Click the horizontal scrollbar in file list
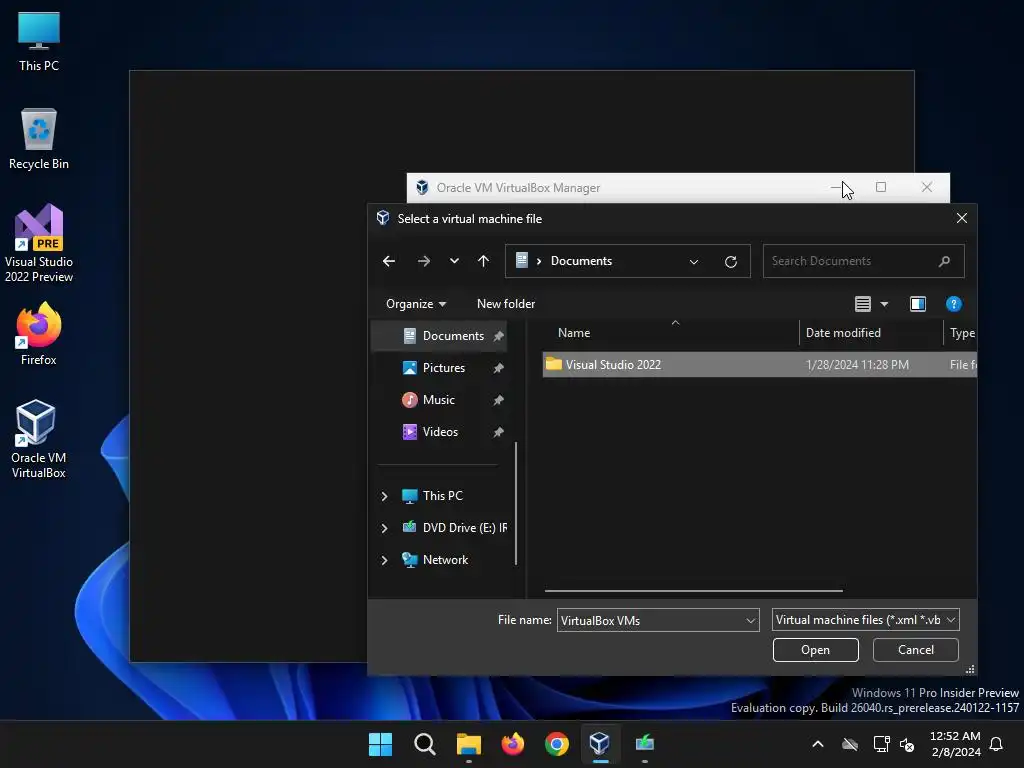 694,591
